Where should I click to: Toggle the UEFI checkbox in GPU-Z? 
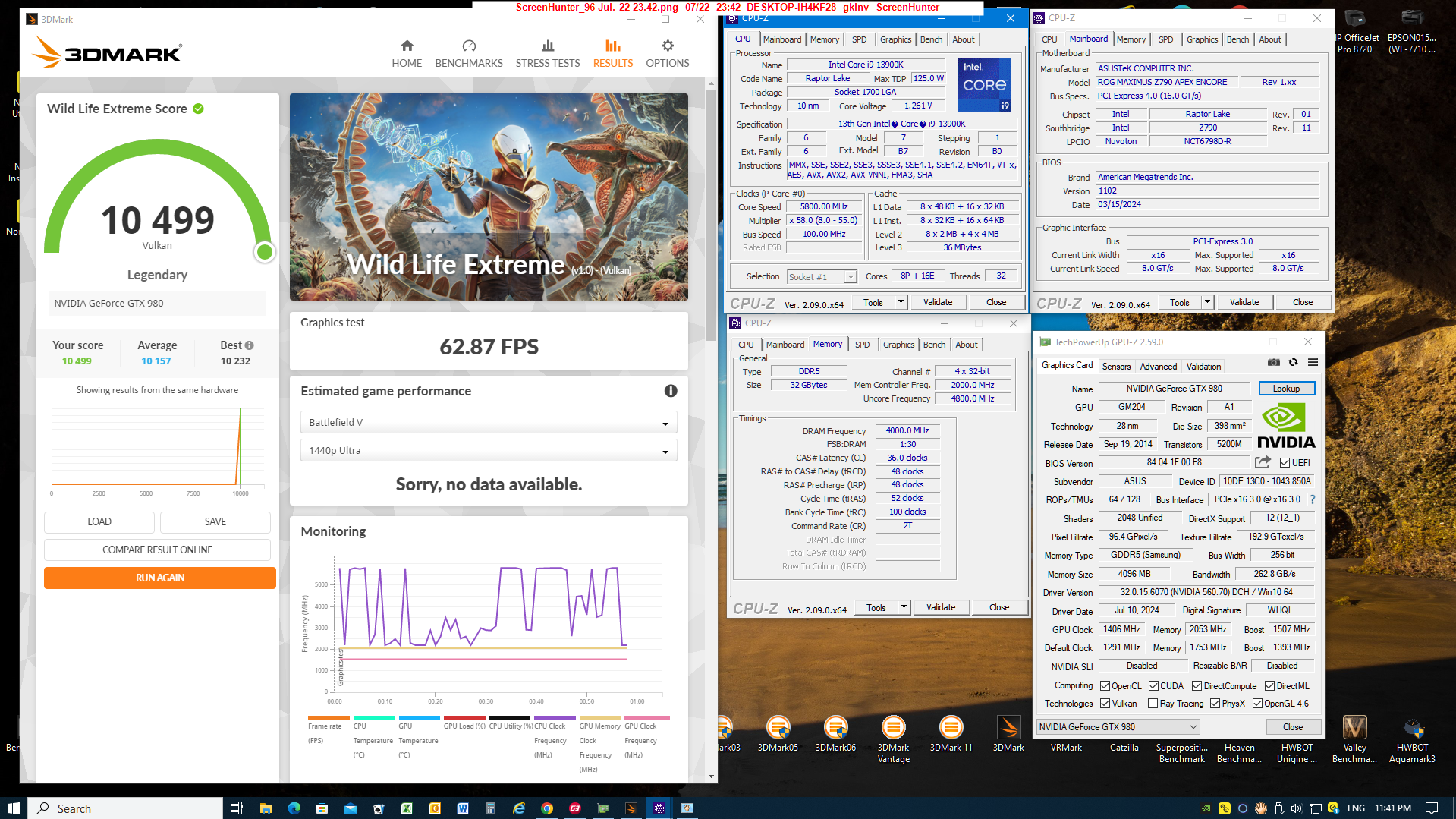tap(1285, 463)
